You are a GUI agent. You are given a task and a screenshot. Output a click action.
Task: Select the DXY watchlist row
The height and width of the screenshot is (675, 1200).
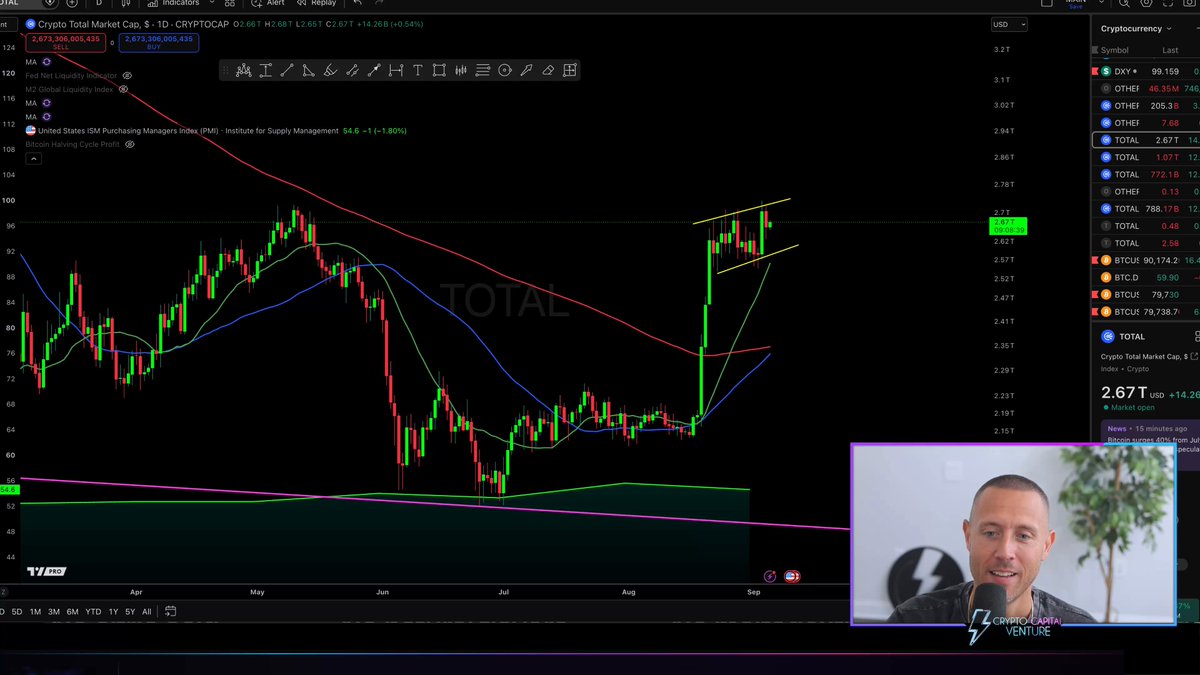(1145, 72)
